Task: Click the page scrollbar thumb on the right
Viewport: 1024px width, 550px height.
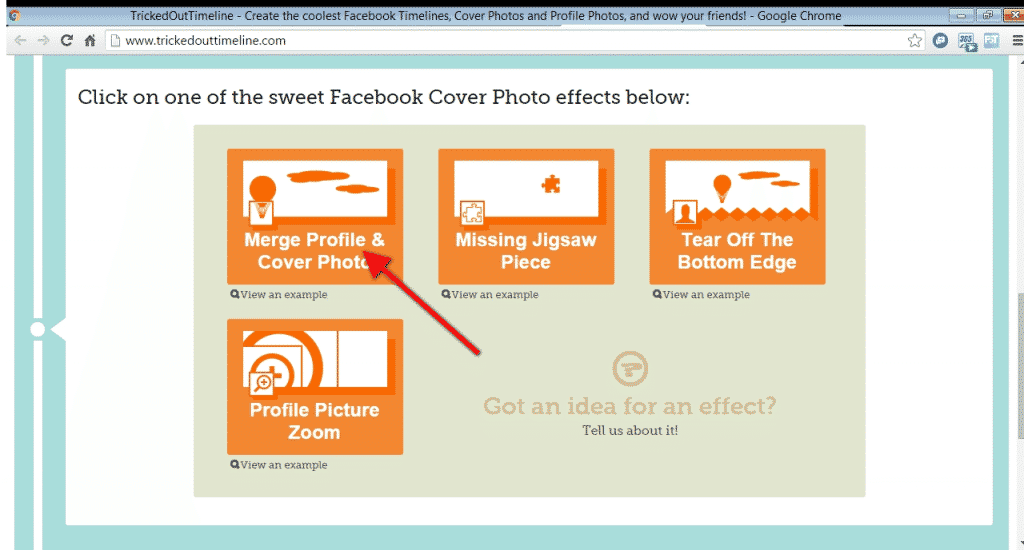Action: pyautogui.click(x=1020, y=366)
